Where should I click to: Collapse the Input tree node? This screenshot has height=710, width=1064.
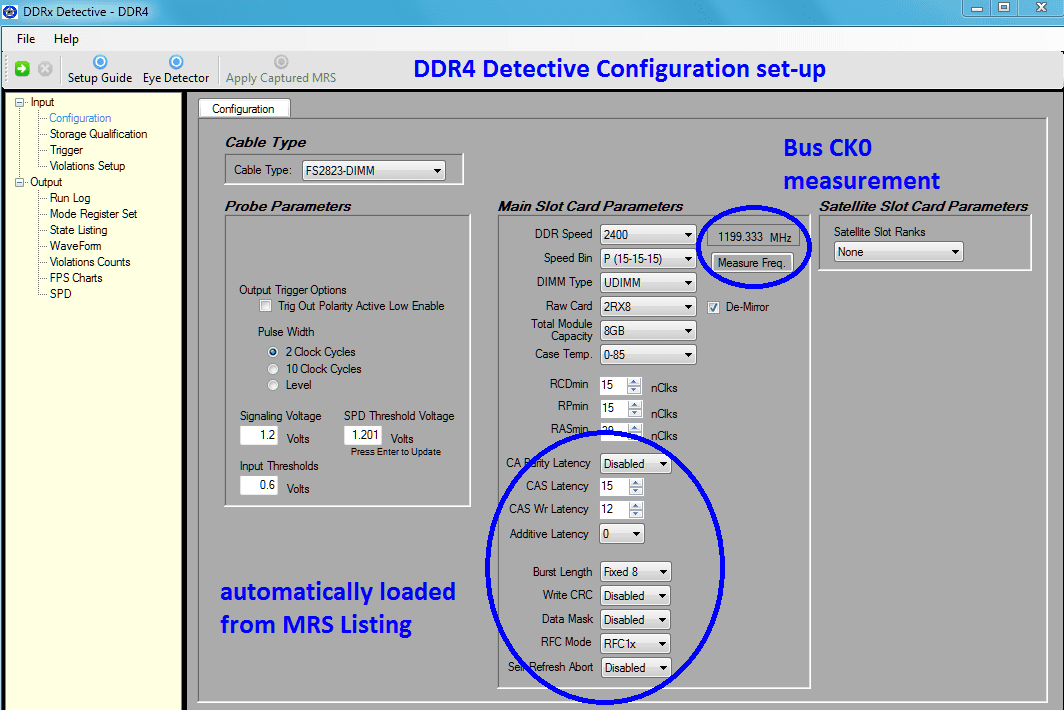click(20, 102)
